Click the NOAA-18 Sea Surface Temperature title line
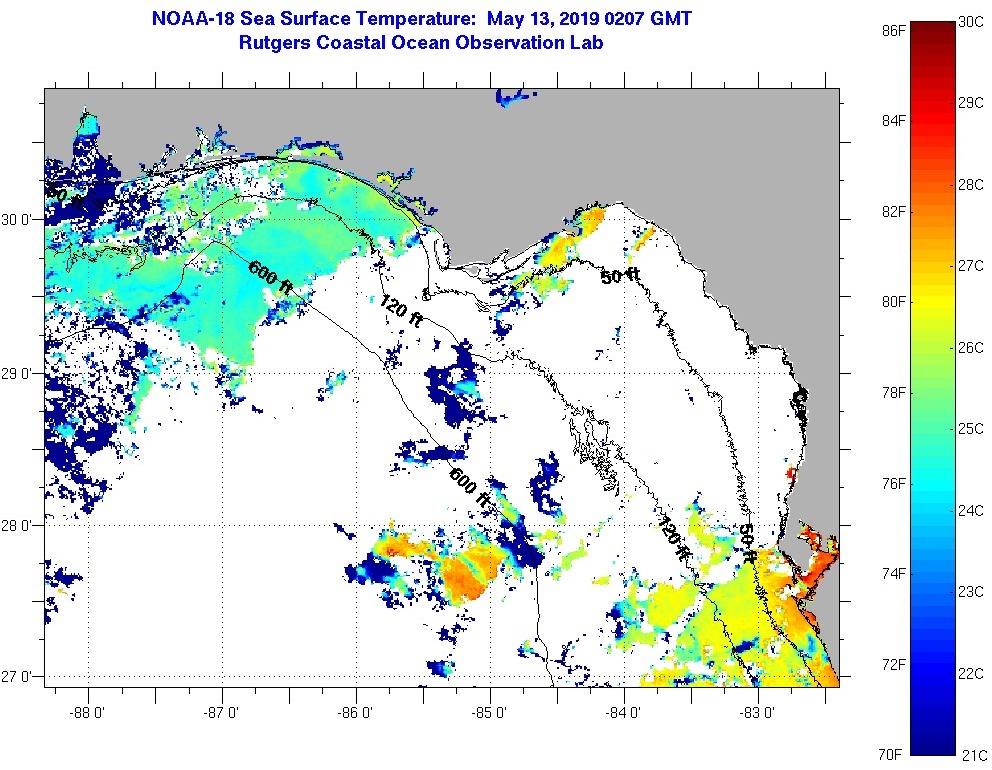This screenshot has height=770, width=992. tap(421, 18)
